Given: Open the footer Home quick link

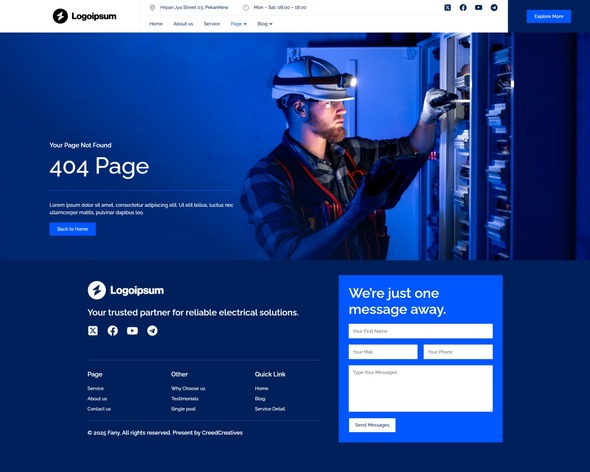Looking at the screenshot, I should [x=262, y=388].
